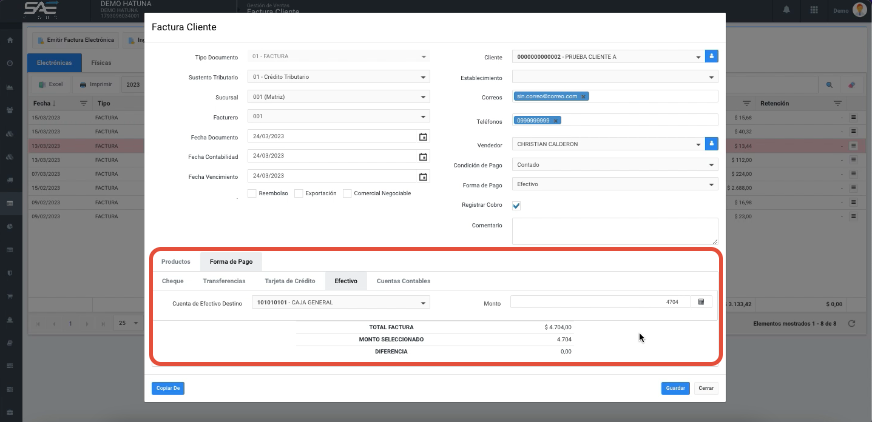Expand the Cliente dropdown
Screen dimensions: 872x422
tap(698, 57)
